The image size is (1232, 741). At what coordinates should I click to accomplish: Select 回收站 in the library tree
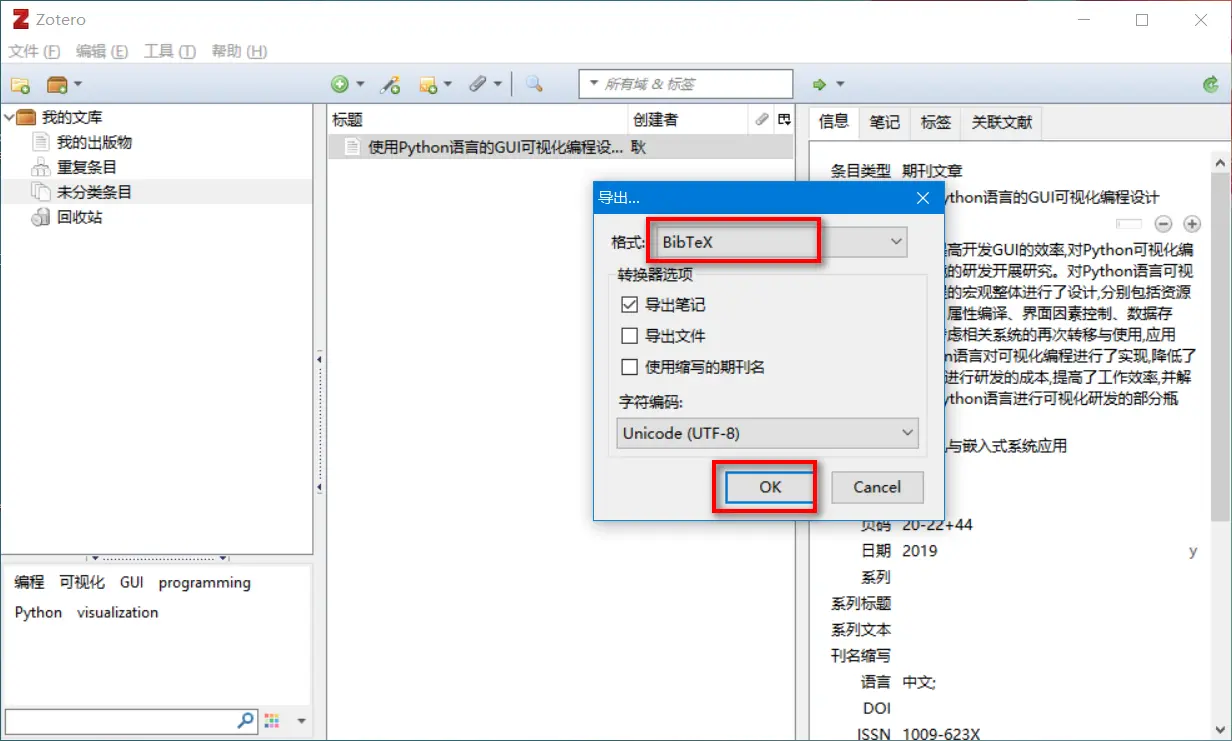[x=79, y=217]
